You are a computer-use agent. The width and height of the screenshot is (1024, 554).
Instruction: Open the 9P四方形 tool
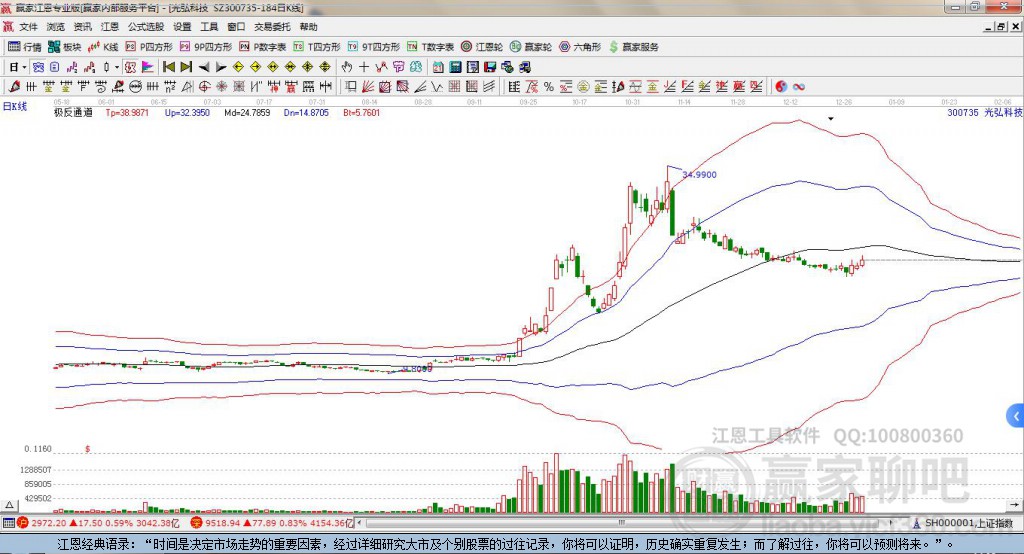(x=206, y=47)
